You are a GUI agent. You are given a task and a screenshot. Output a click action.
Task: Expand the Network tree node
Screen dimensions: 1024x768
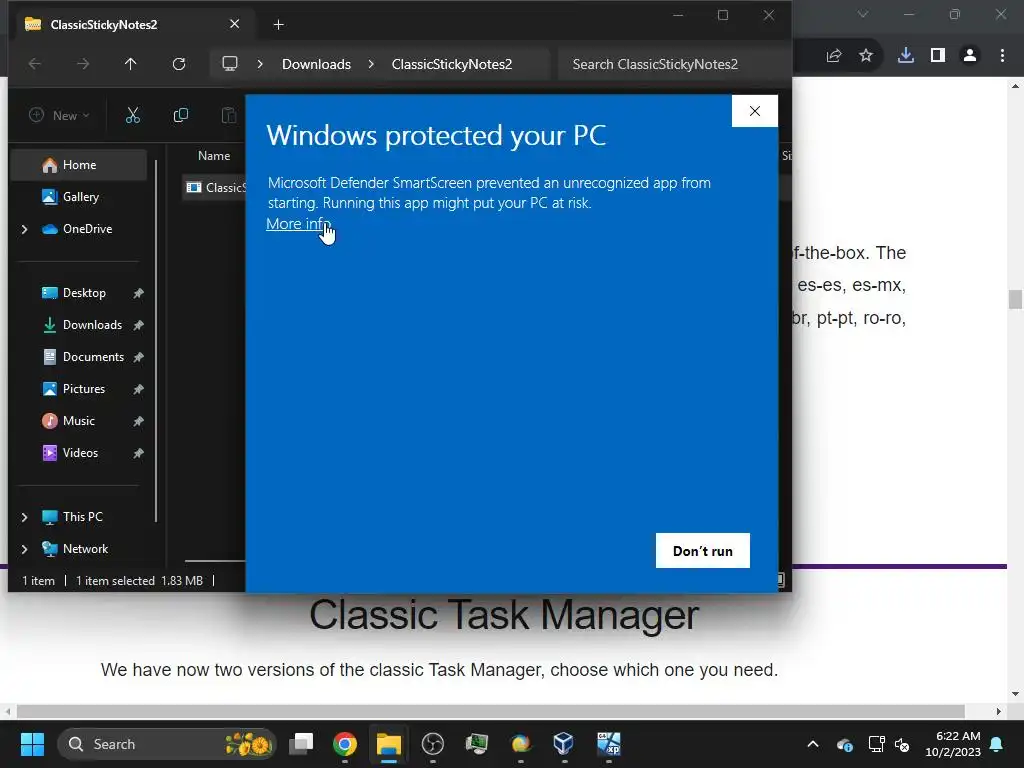click(24, 549)
